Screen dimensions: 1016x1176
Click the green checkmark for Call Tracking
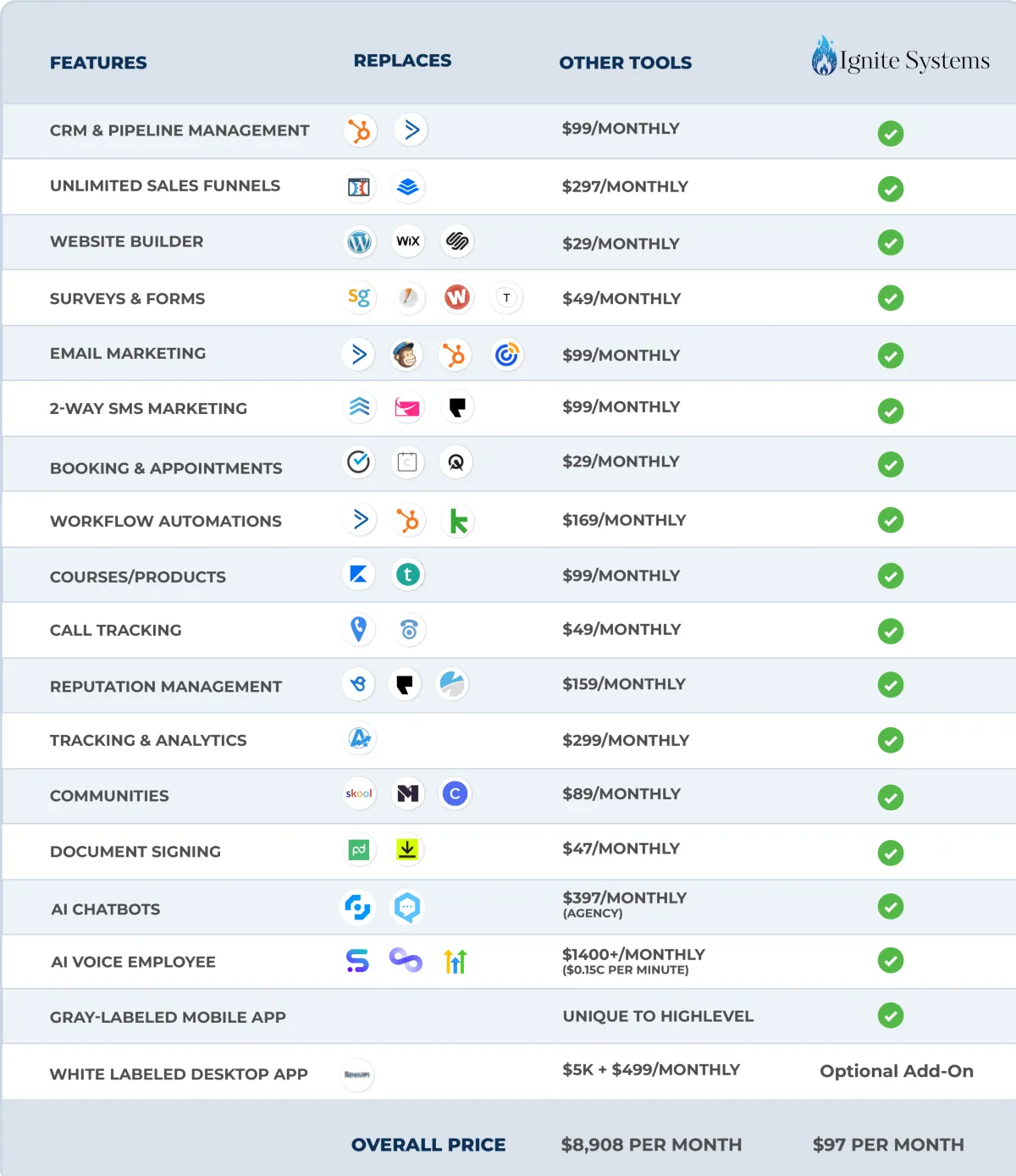click(891, 631)
